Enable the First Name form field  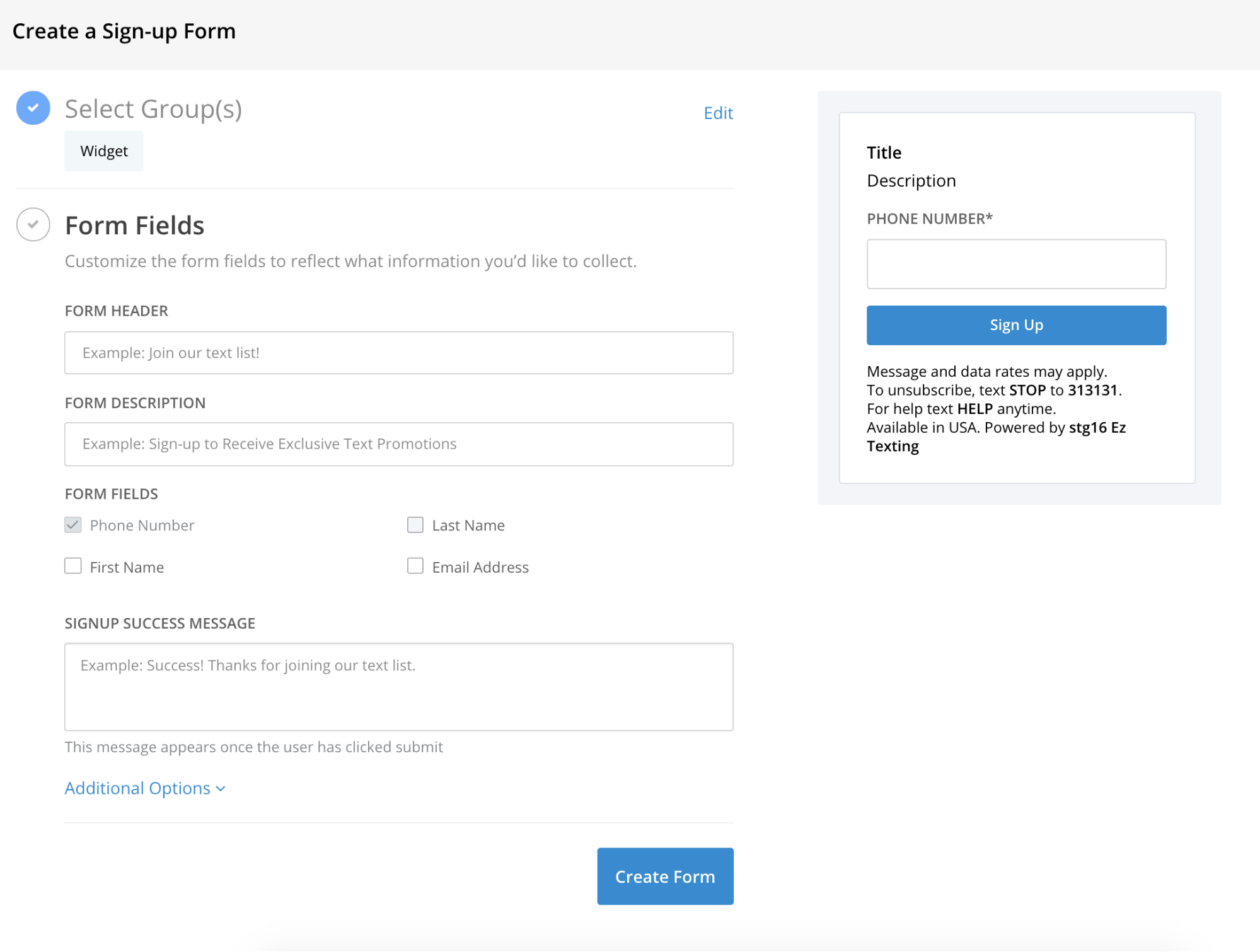[x=72, y=566]
